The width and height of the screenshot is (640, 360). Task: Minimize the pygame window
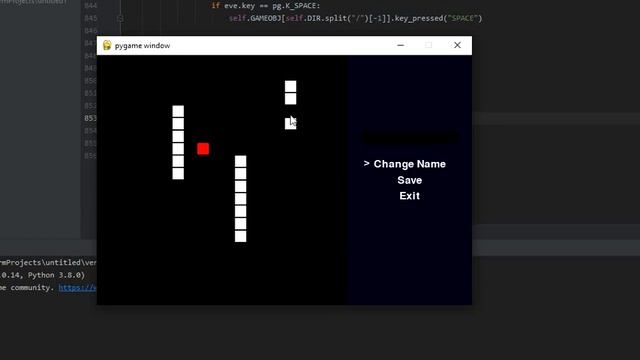(x=400, y=45)
